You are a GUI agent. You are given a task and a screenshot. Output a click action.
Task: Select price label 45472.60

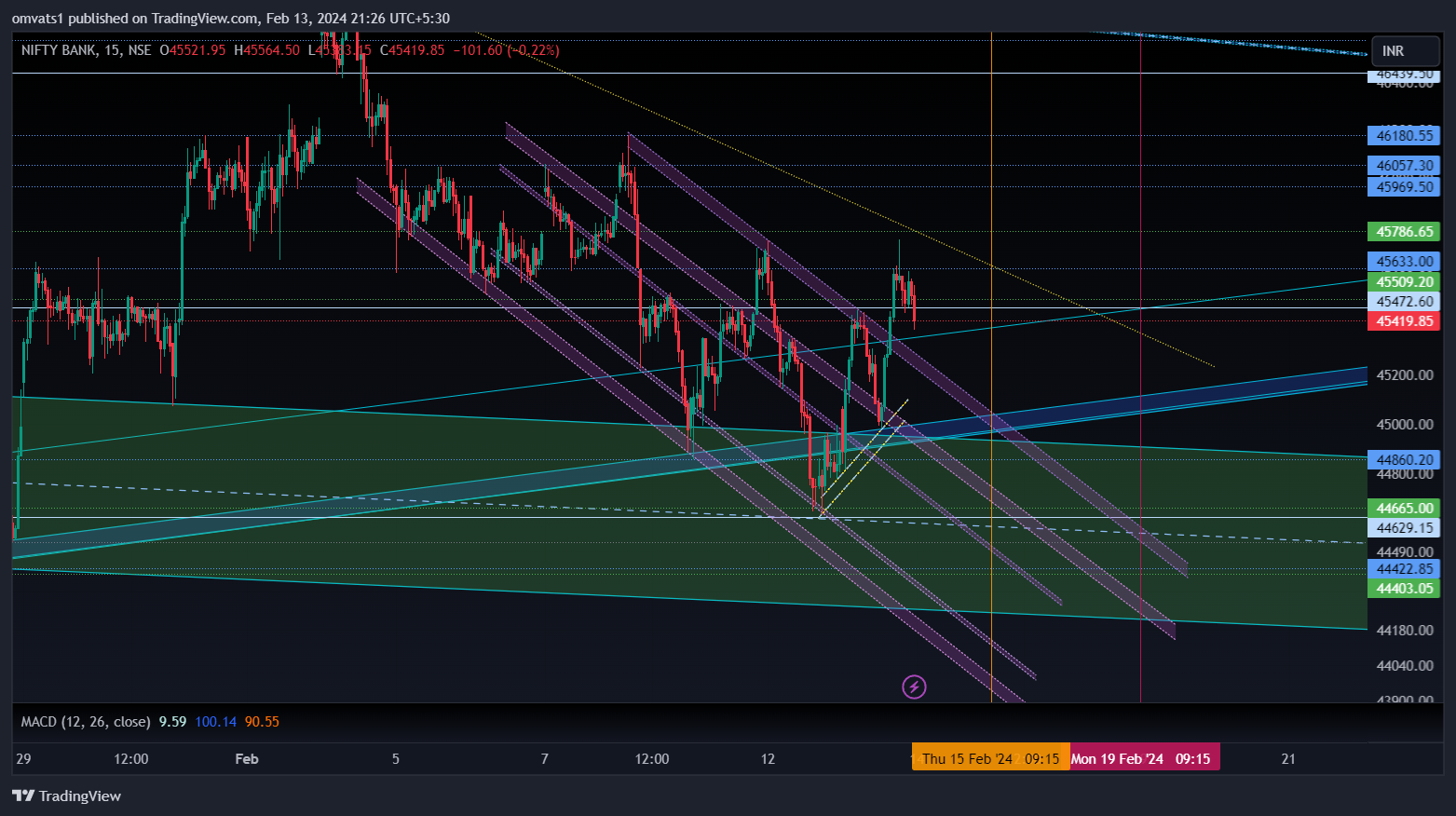click(1404, 302)
